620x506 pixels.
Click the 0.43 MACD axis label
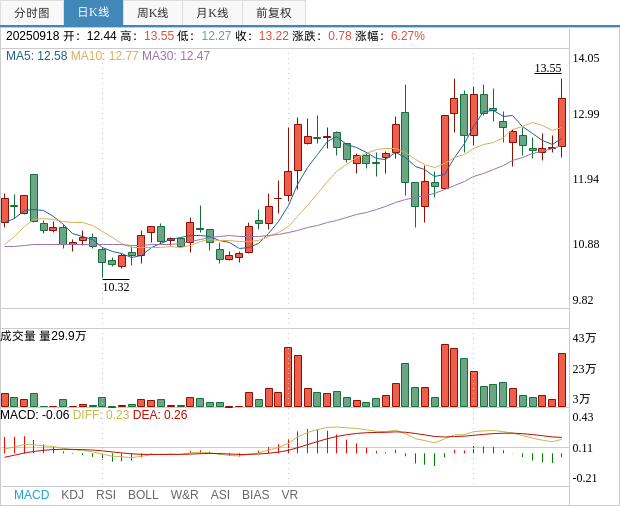[x=583, y=417]
